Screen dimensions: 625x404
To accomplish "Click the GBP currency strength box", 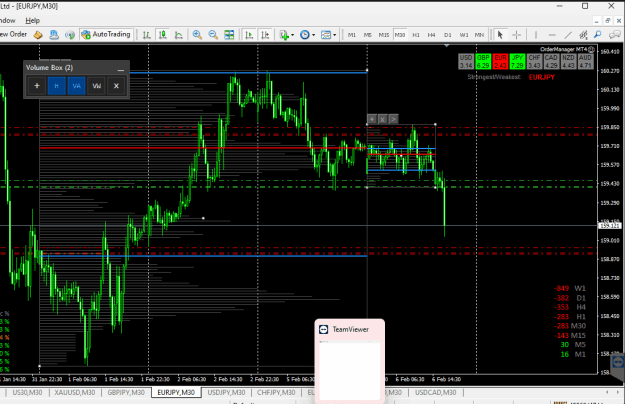I will (x=483, y=61).
